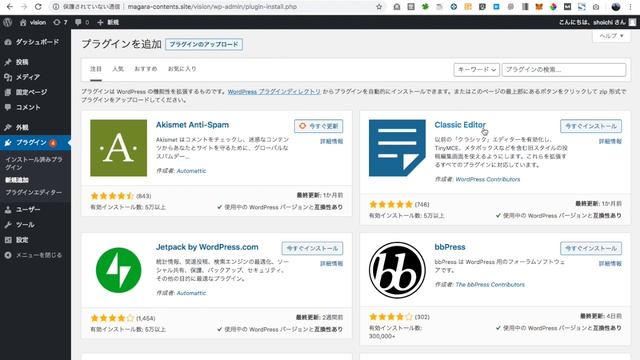This screenshot has width=640, height=360.
Task: Expand the ヘルプ dropdown tab
Action: pos(611,36)
